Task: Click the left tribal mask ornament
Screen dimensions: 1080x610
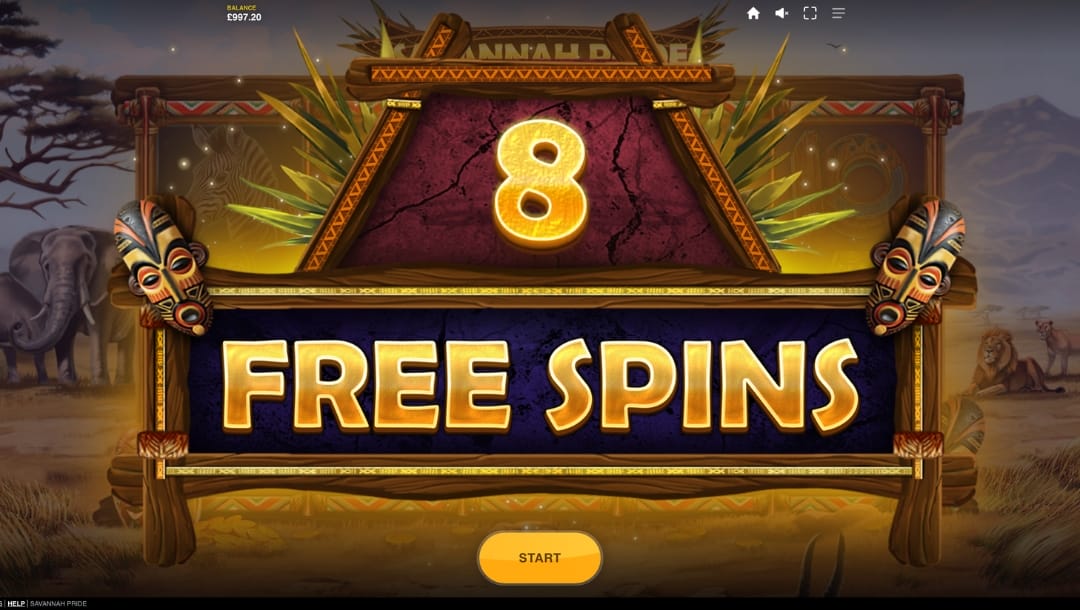Action: (163, 265)
